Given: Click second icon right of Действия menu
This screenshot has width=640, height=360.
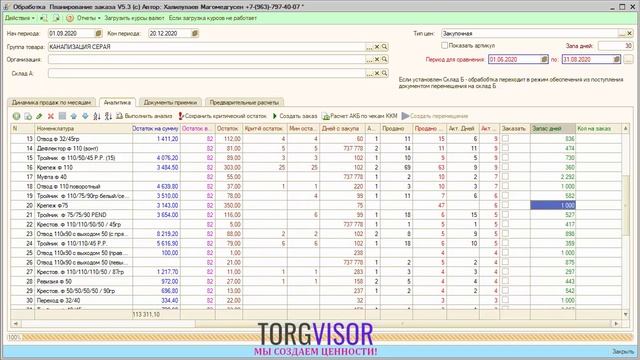Looking at the screenshot, I should click(x=57, y=18).
